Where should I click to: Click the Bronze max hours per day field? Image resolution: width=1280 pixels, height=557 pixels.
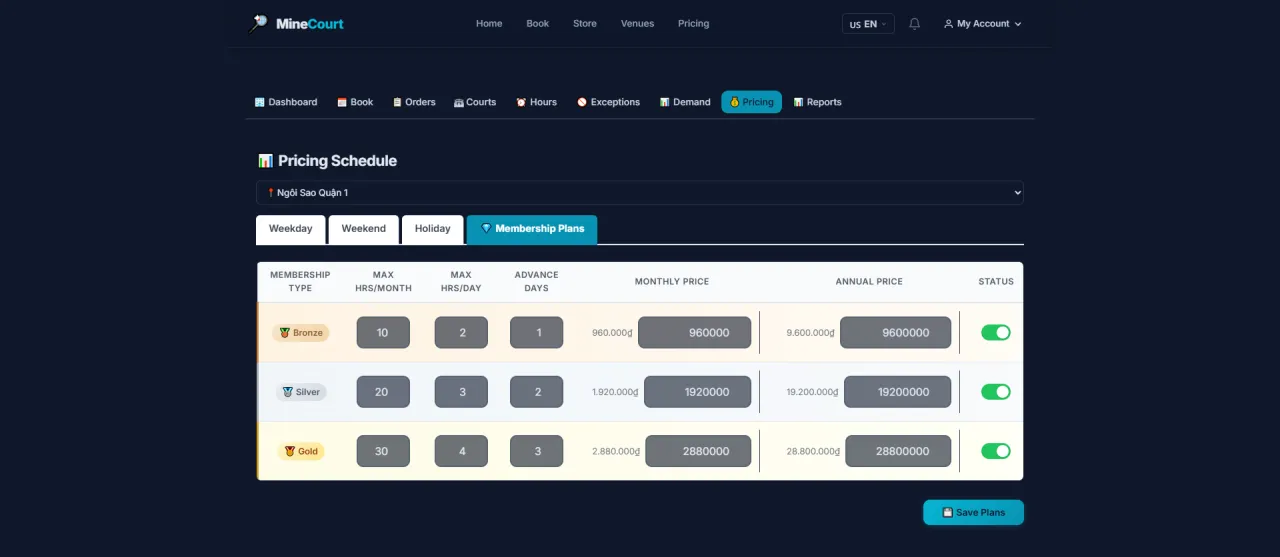(x=461, y=333)
